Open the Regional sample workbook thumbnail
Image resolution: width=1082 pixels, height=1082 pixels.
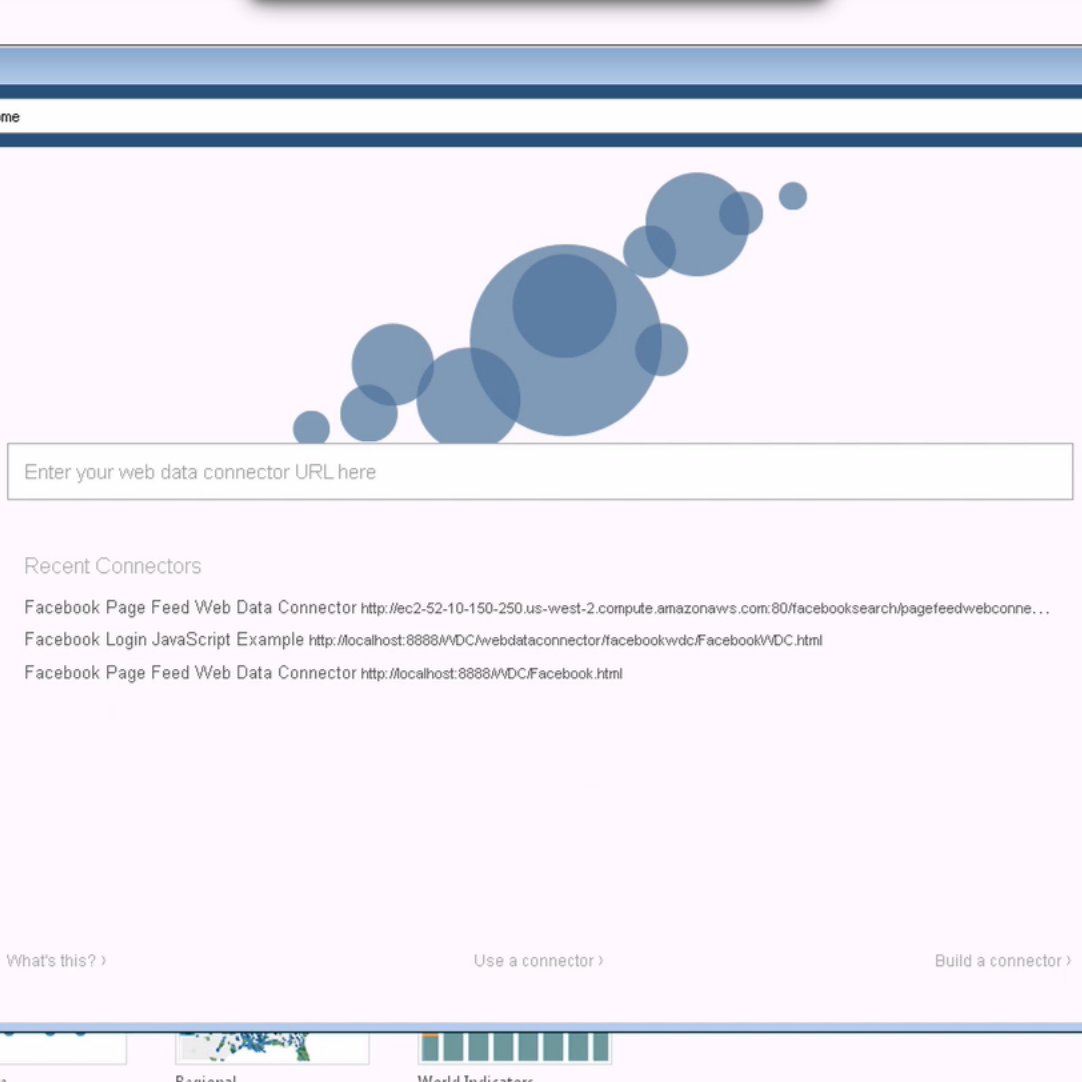272,1047
